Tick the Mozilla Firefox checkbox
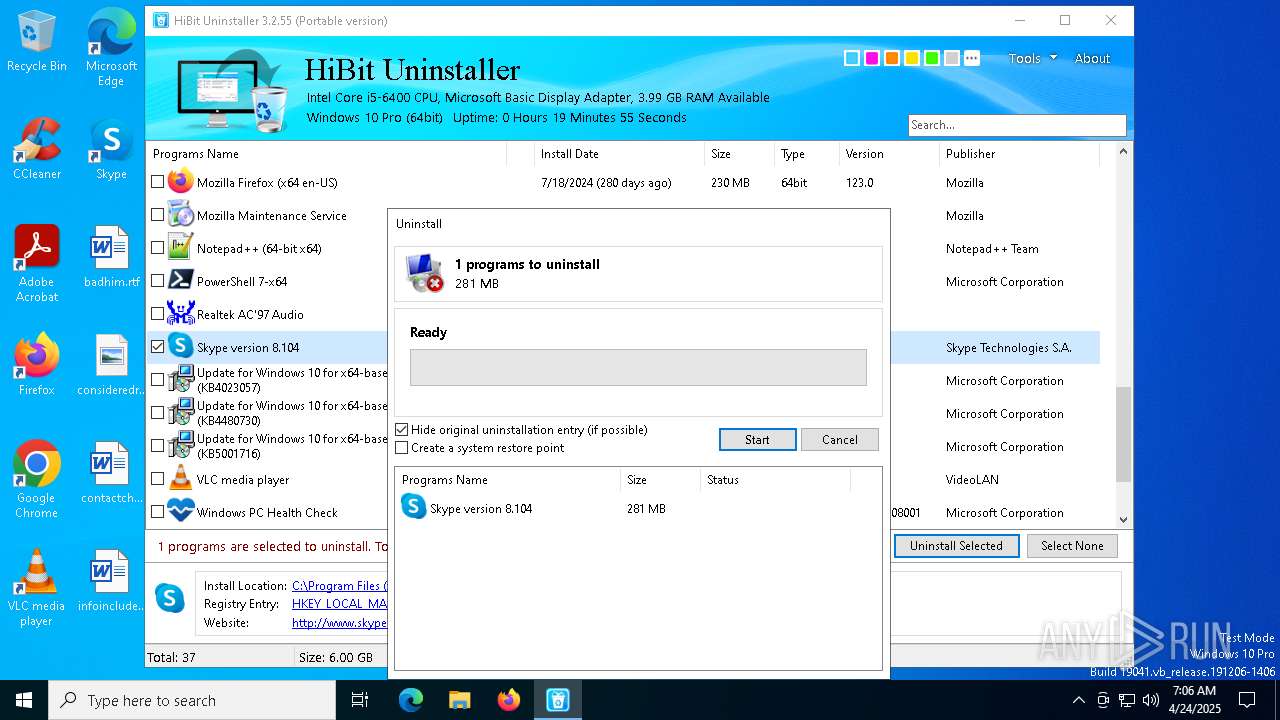This screenshot has height=720, width=1280. point(157,182)
